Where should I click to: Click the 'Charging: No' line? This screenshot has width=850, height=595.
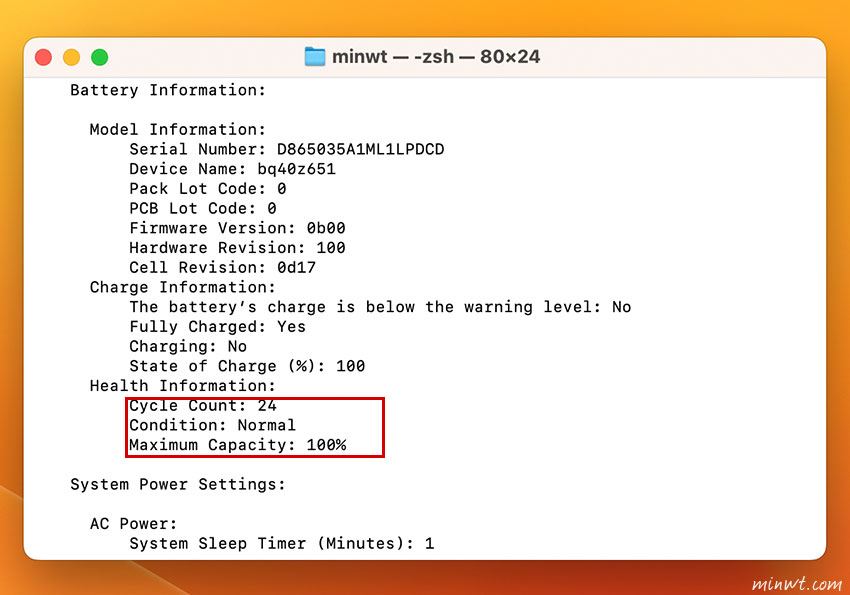(x=188, y=346)
